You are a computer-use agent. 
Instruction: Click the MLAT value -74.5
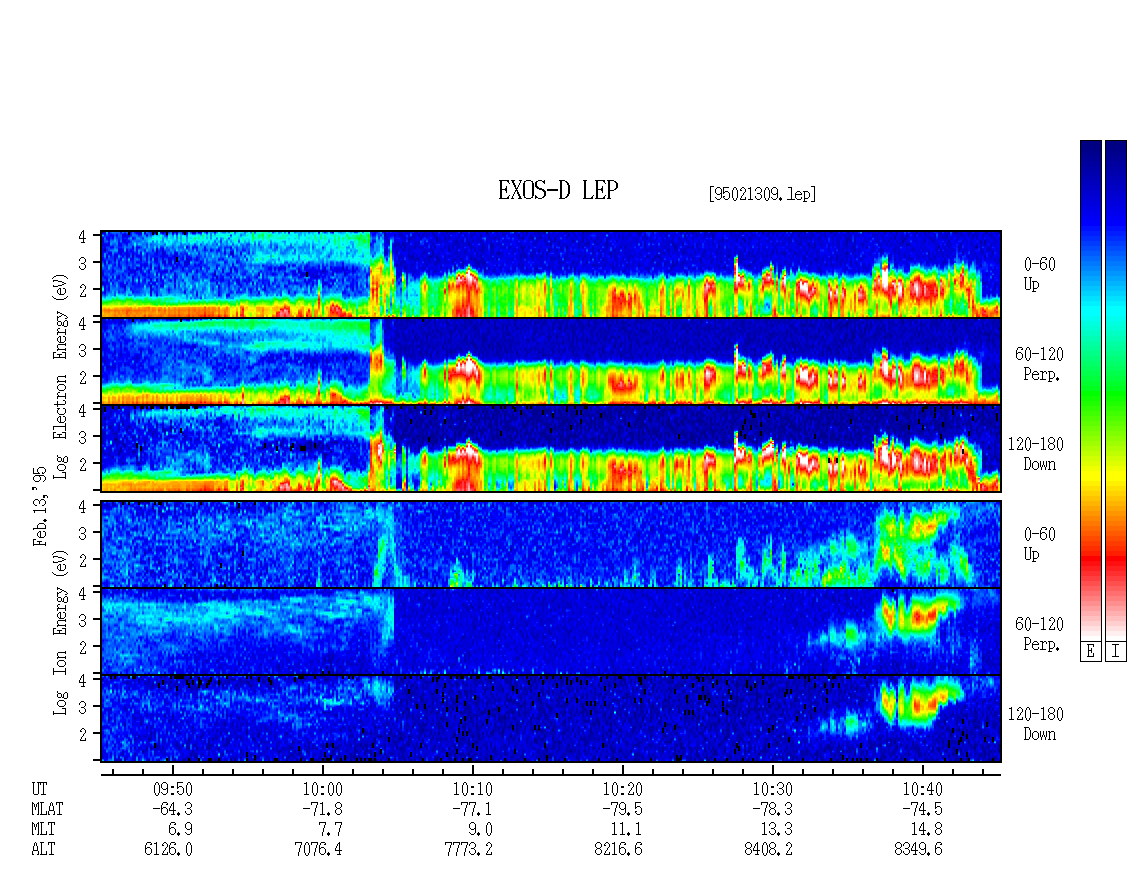(x=922, y=809)
